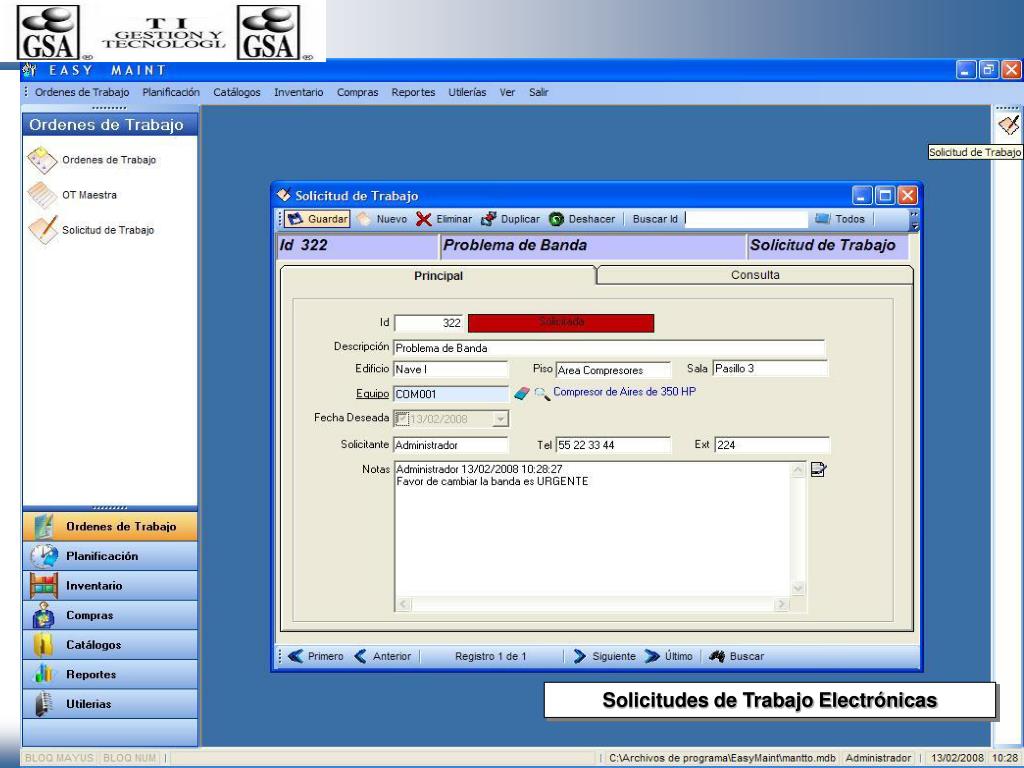
Task: Toggle the Fecha Deseada date checkbox
Action: 401,419
